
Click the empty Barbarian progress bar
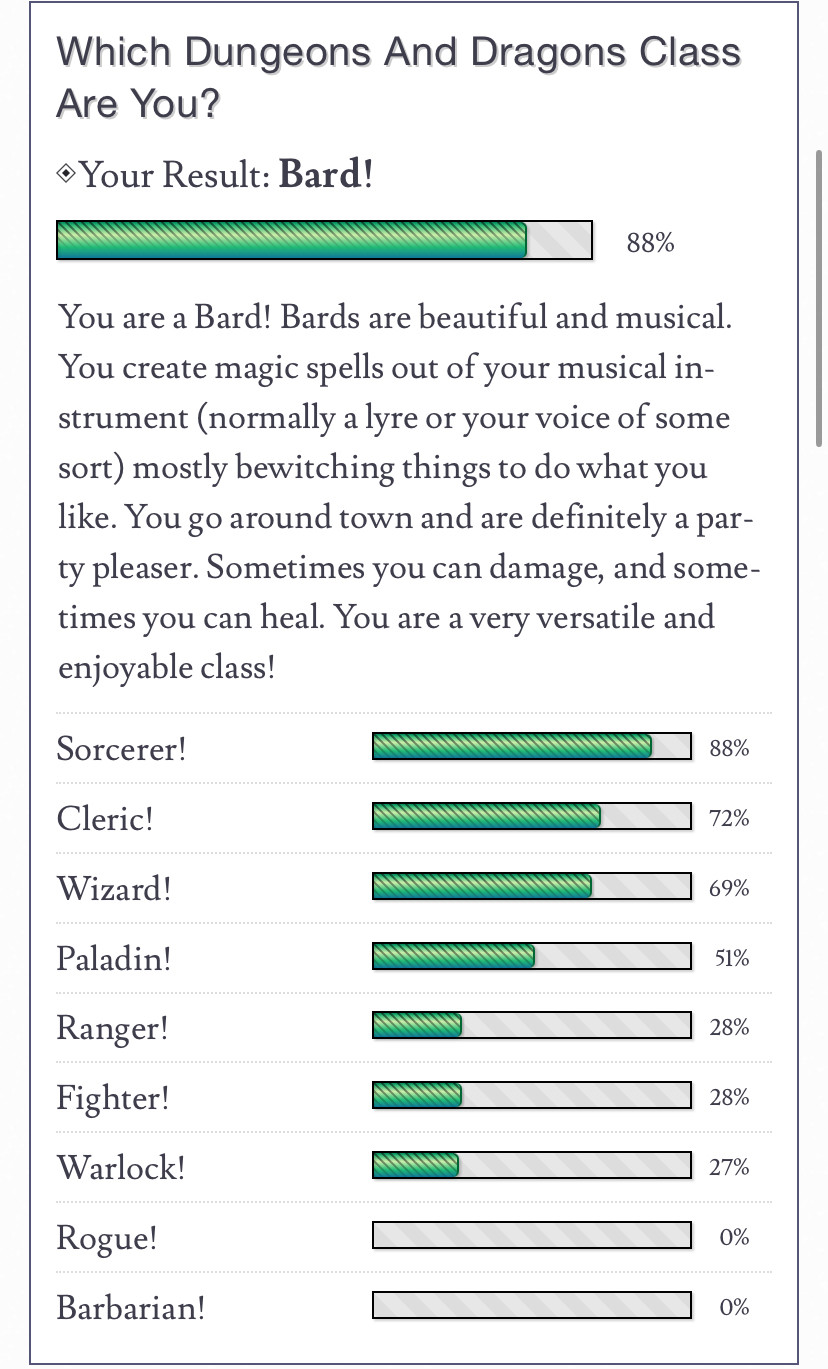[x=532, y=1306]
